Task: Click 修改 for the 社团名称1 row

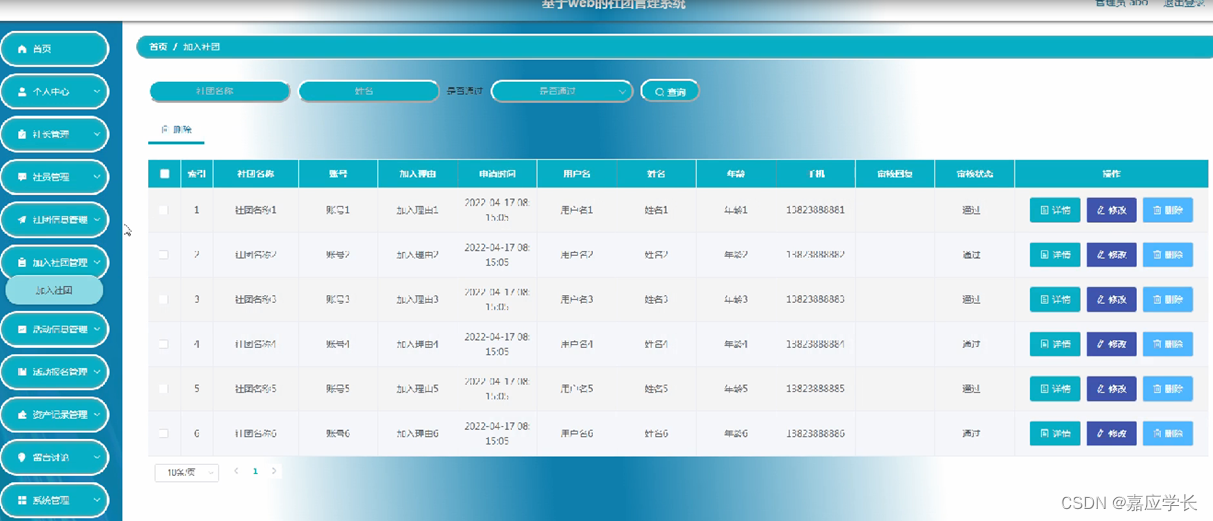Action: tap(1112, 210)
